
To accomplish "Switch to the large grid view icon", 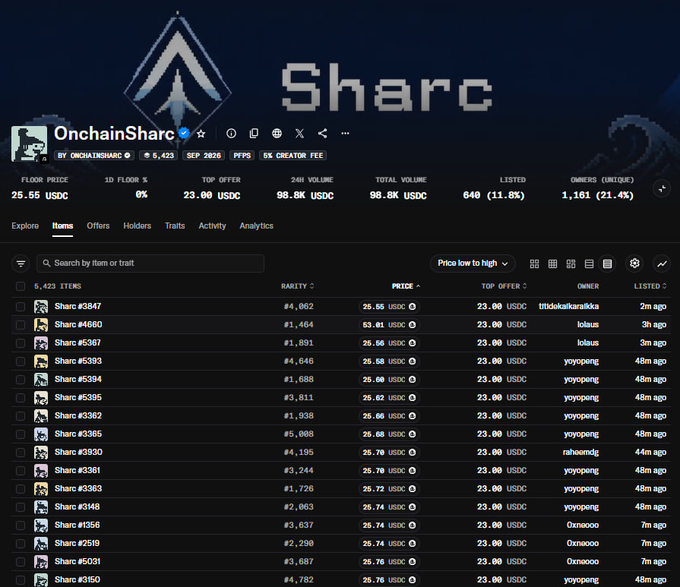I will point(534,264).
